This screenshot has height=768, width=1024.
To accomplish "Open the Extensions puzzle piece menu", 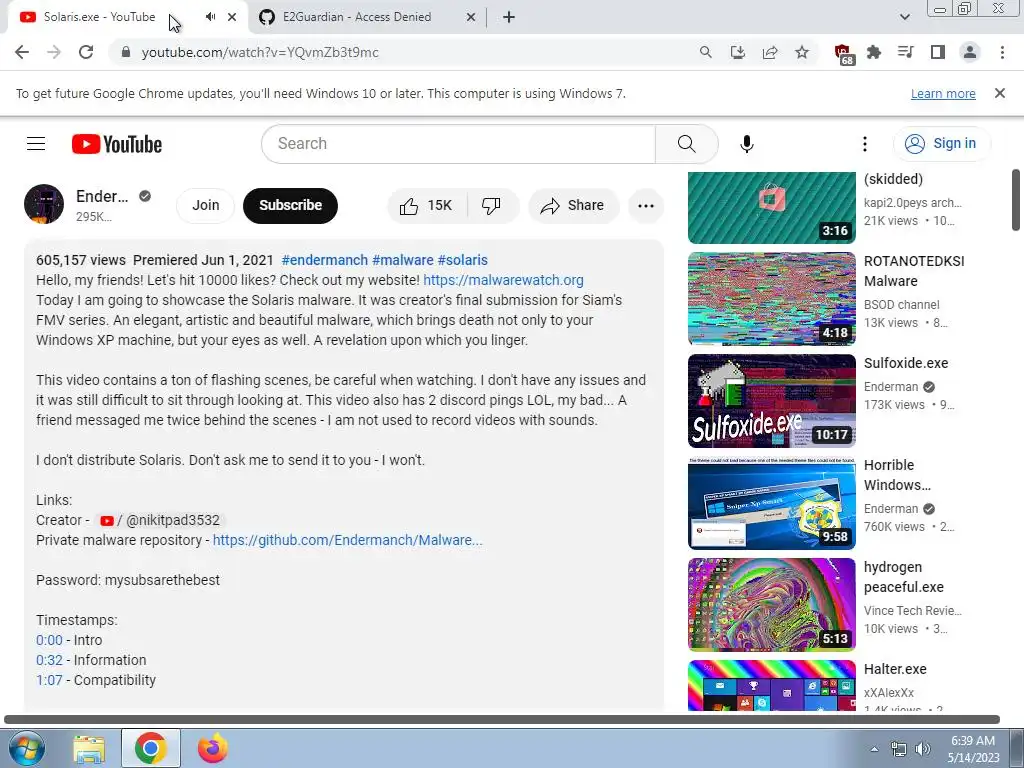I will click(874, 52).
